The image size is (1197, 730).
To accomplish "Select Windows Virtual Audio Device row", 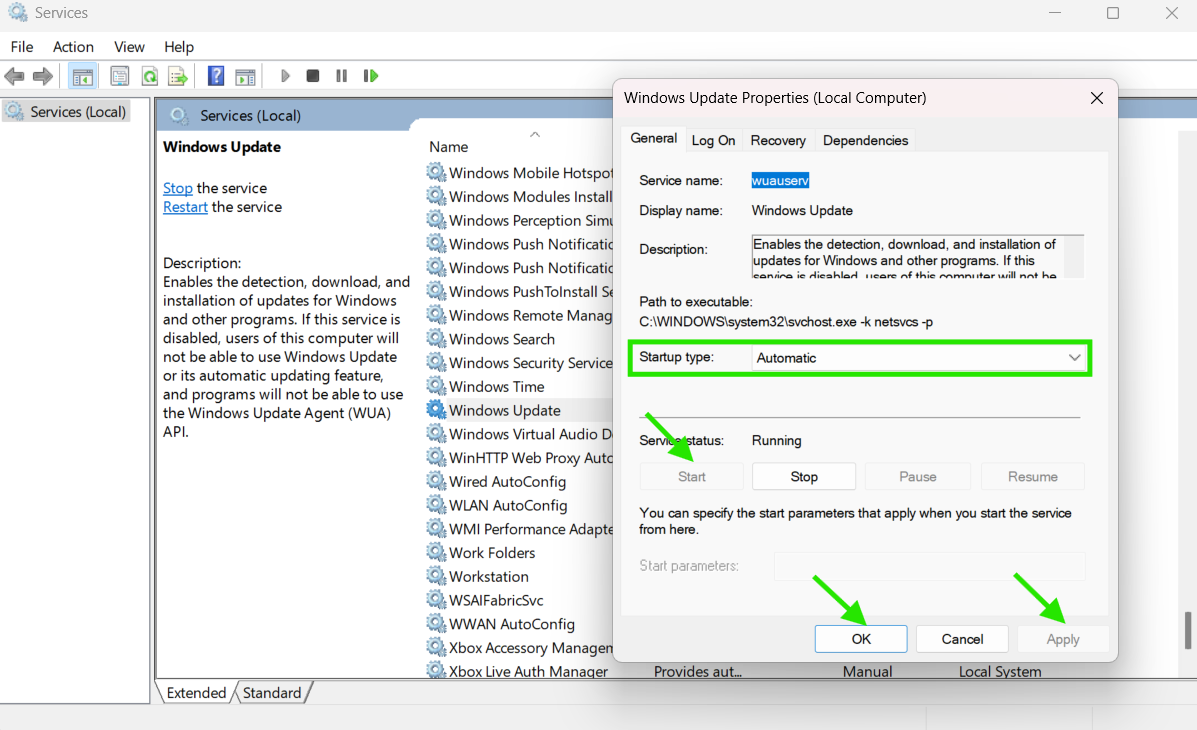I will coord(519,433).
